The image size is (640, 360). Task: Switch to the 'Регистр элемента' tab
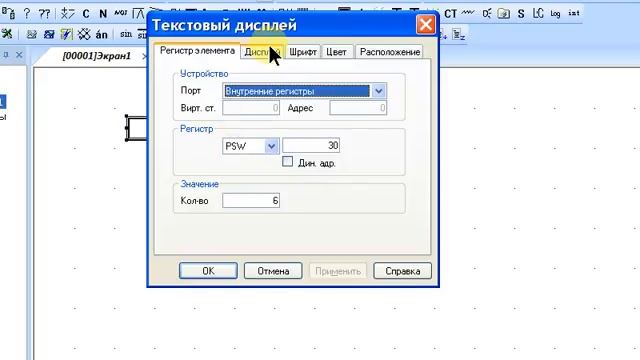coord(197,51)
